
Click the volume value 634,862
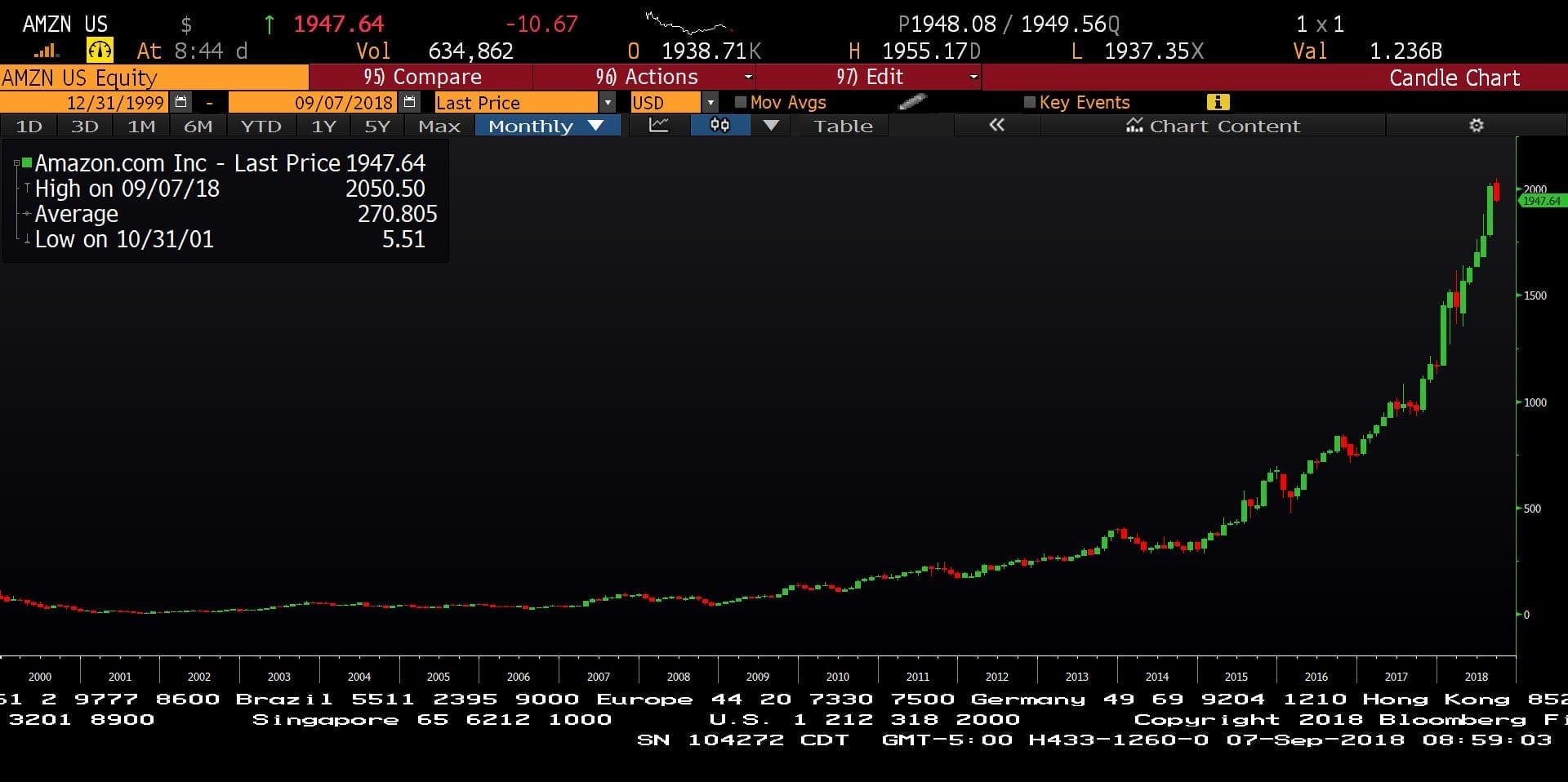pos(471,51)
